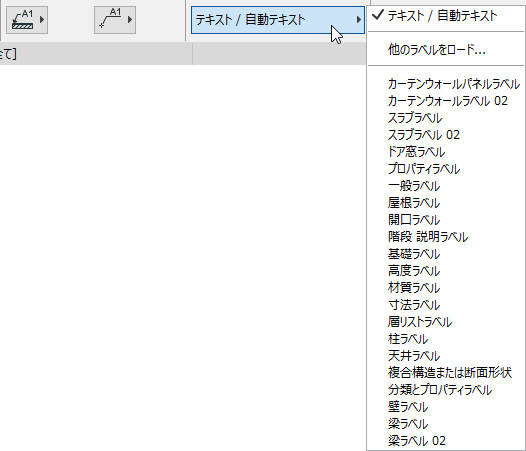Screen dimensions: 526x451
Task: Choose the checked テキスト / 自動テキスト entry
Action: (x=445, y=16)
